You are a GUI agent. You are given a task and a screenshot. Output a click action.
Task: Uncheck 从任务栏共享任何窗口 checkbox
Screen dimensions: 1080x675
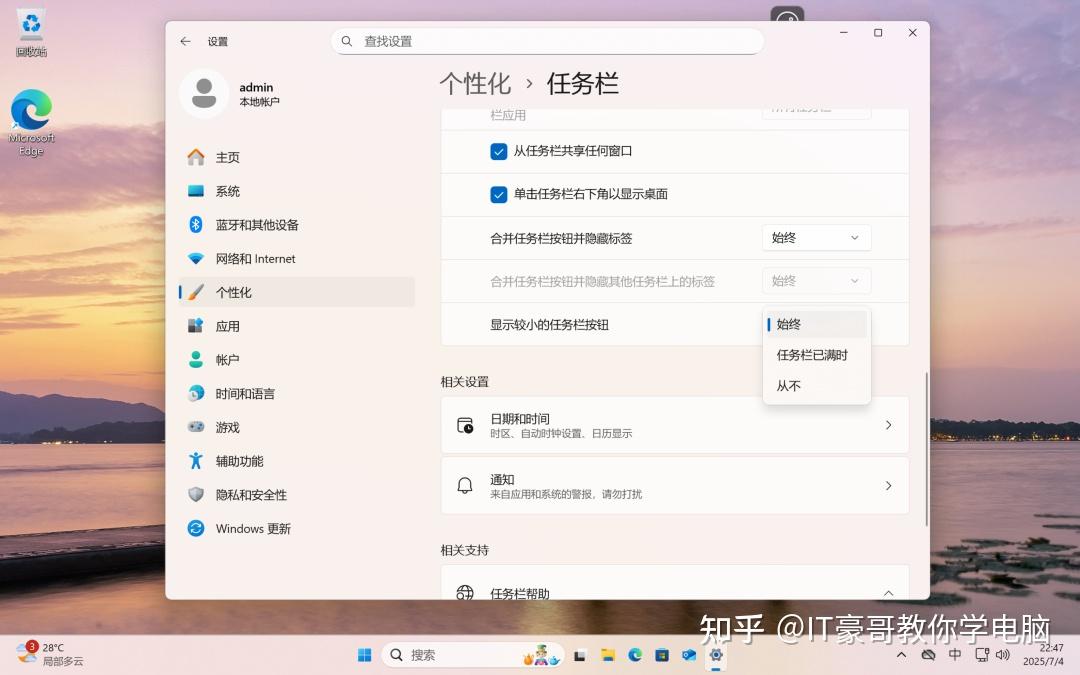click(x=499, y=151)
